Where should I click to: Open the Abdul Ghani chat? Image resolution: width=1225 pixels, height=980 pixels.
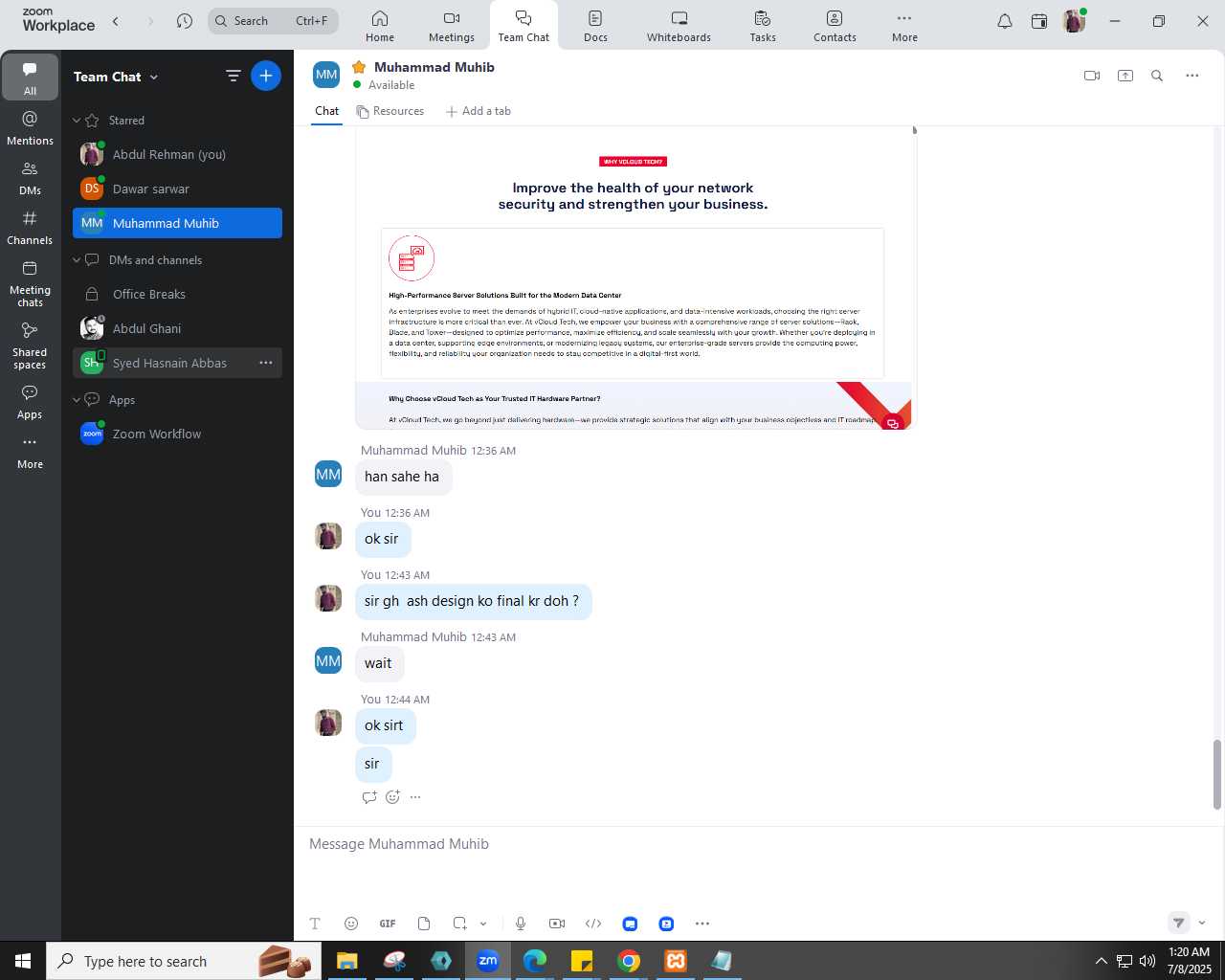click(177, 328)
